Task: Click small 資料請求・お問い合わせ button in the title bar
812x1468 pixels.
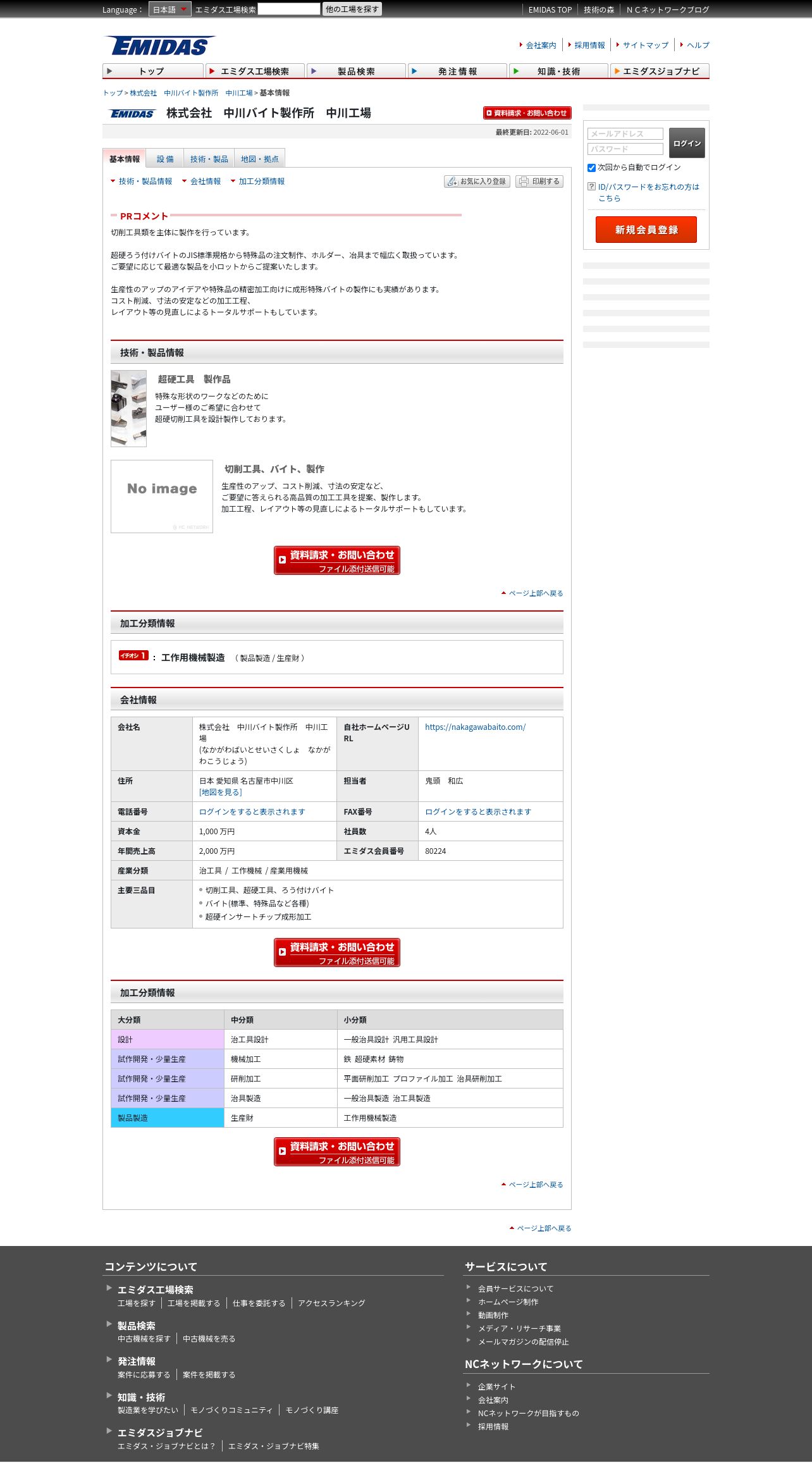Action: [x=527, y=113]
